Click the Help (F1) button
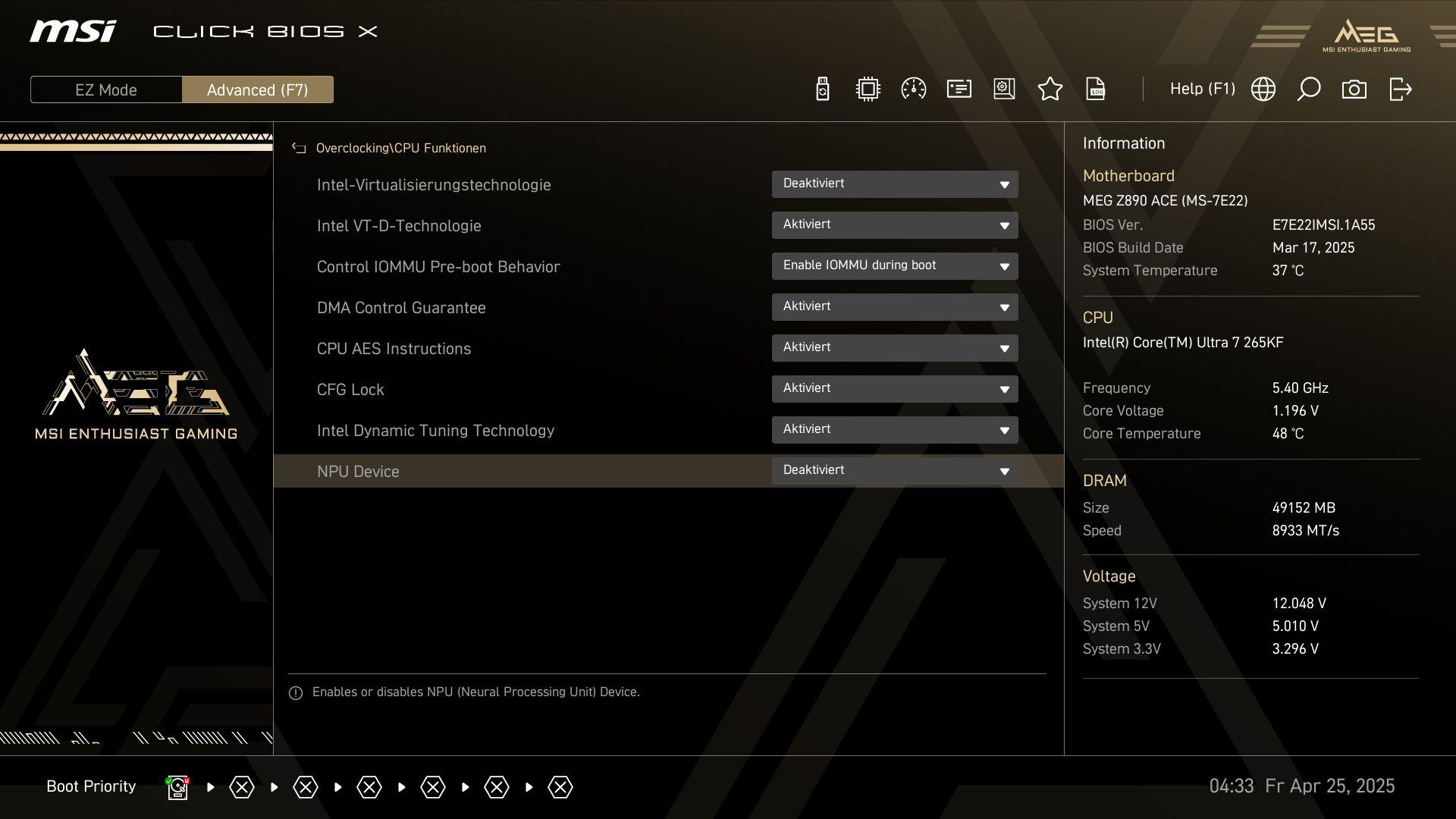The height and width of the screenshot is (819, 1456). 1202,89
